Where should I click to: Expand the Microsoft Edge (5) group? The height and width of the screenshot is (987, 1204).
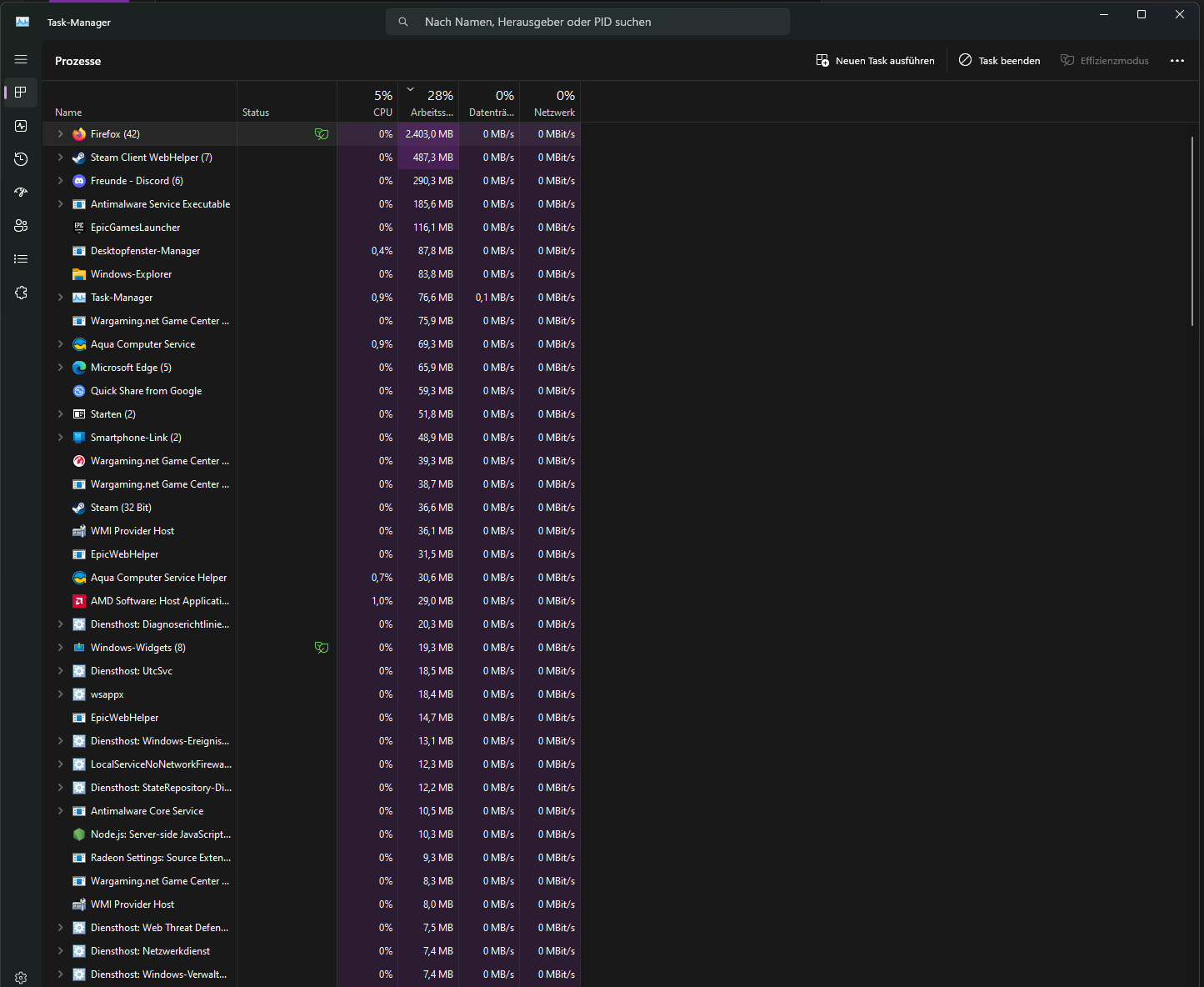pos(60,368)
